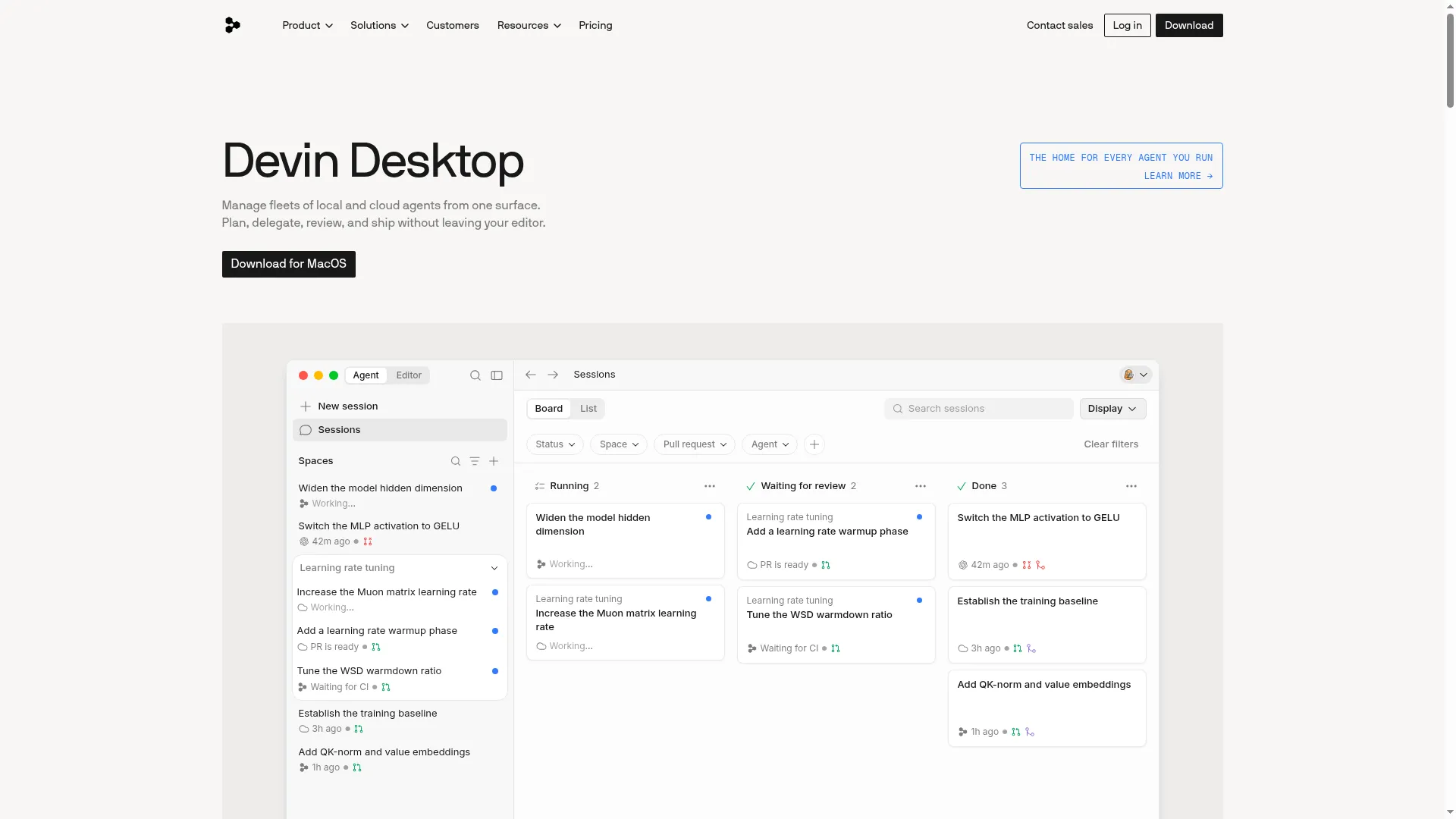Click the Search sessions input field
The width and height of the screenshot is (1456, 819).
[x=978, y=409]
